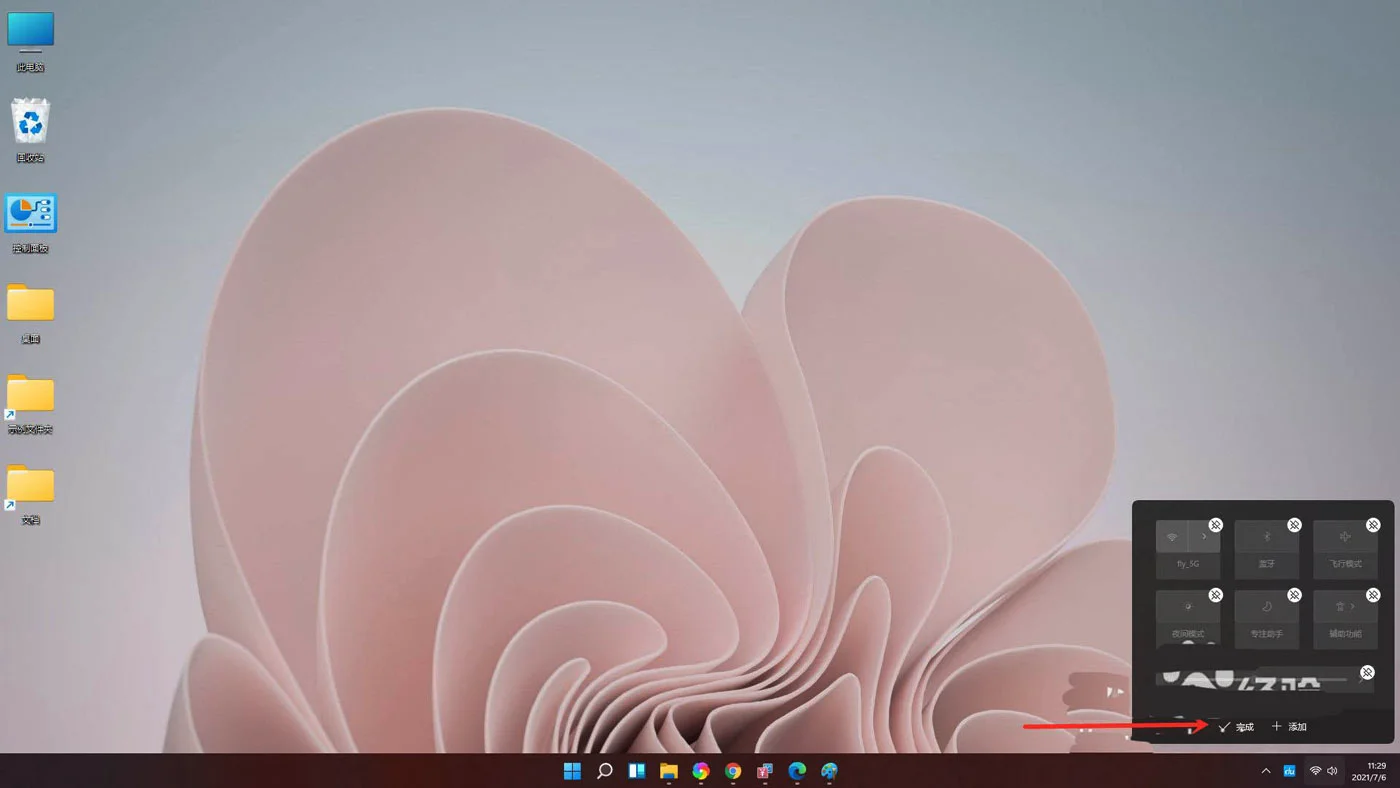Unpin the Focus assist tile
The width and height of the screenshot is (1400, 788).
coord(1294,595)
